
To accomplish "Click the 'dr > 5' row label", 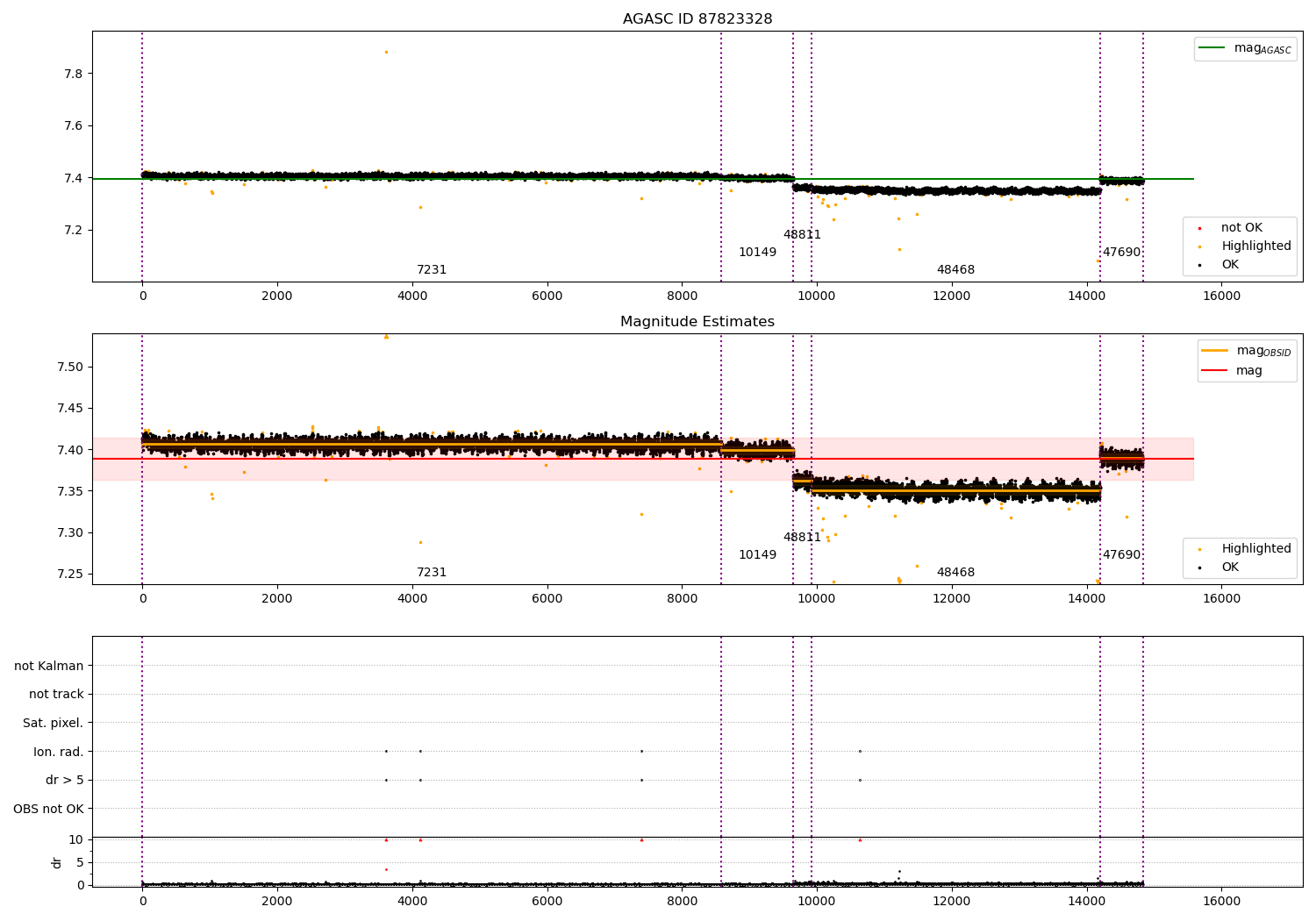I will [x=65, y=780].
